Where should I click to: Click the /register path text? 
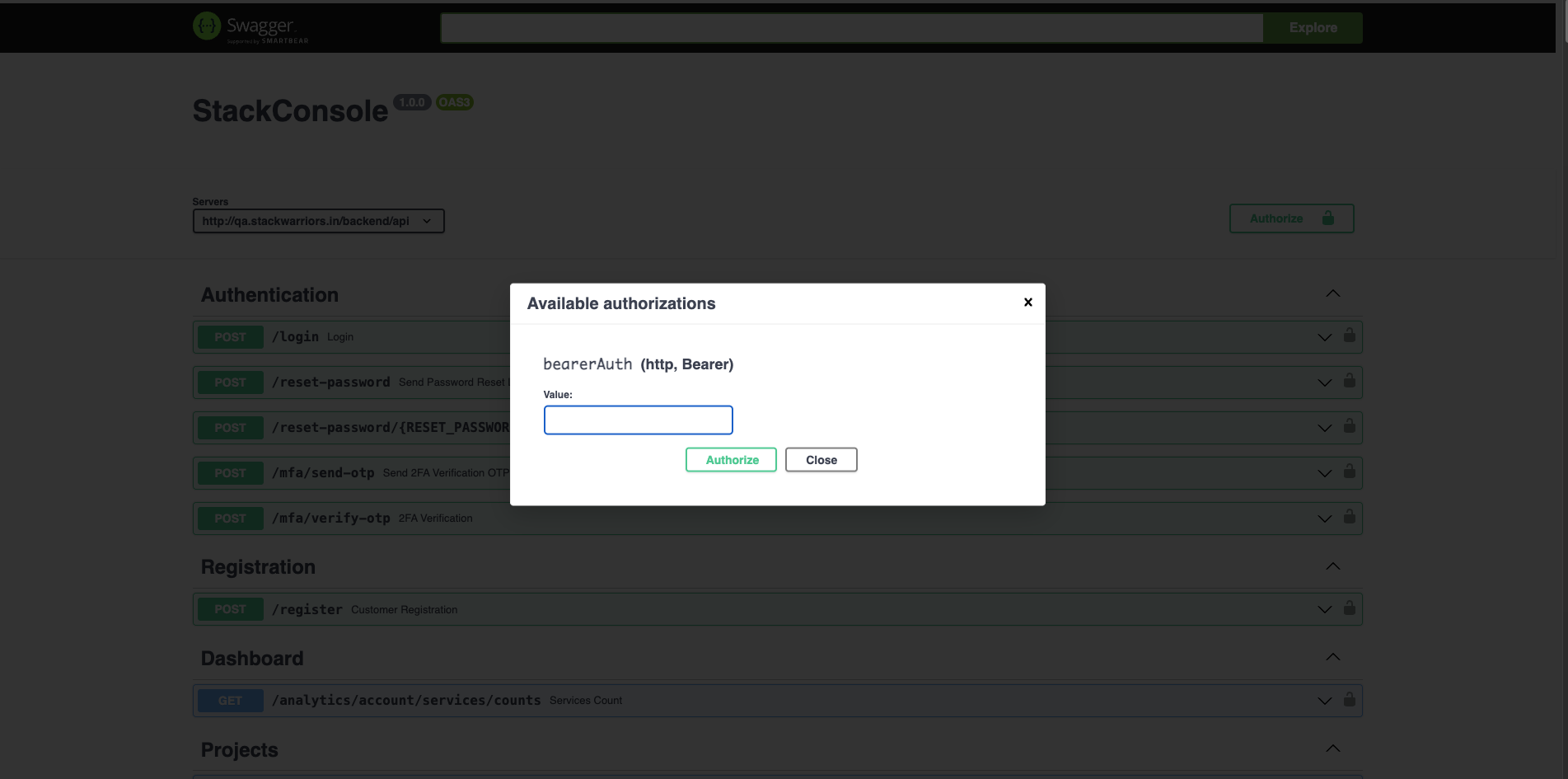coord(307,610)
